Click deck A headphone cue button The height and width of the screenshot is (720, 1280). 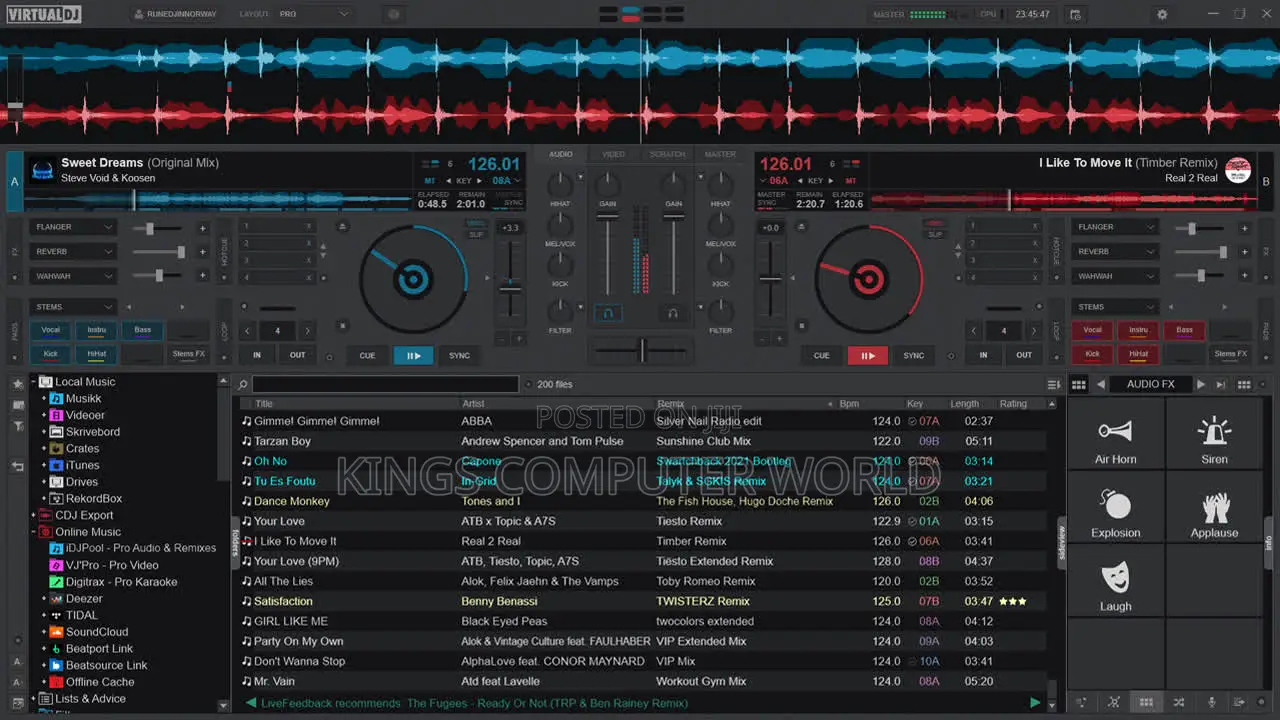click(x=607, y=313)
